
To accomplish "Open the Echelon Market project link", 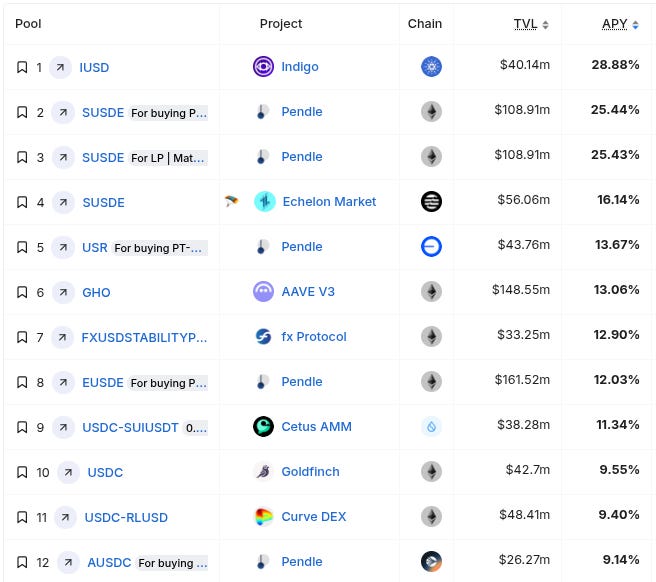I will pyautogui.click(x=329, y=202).
